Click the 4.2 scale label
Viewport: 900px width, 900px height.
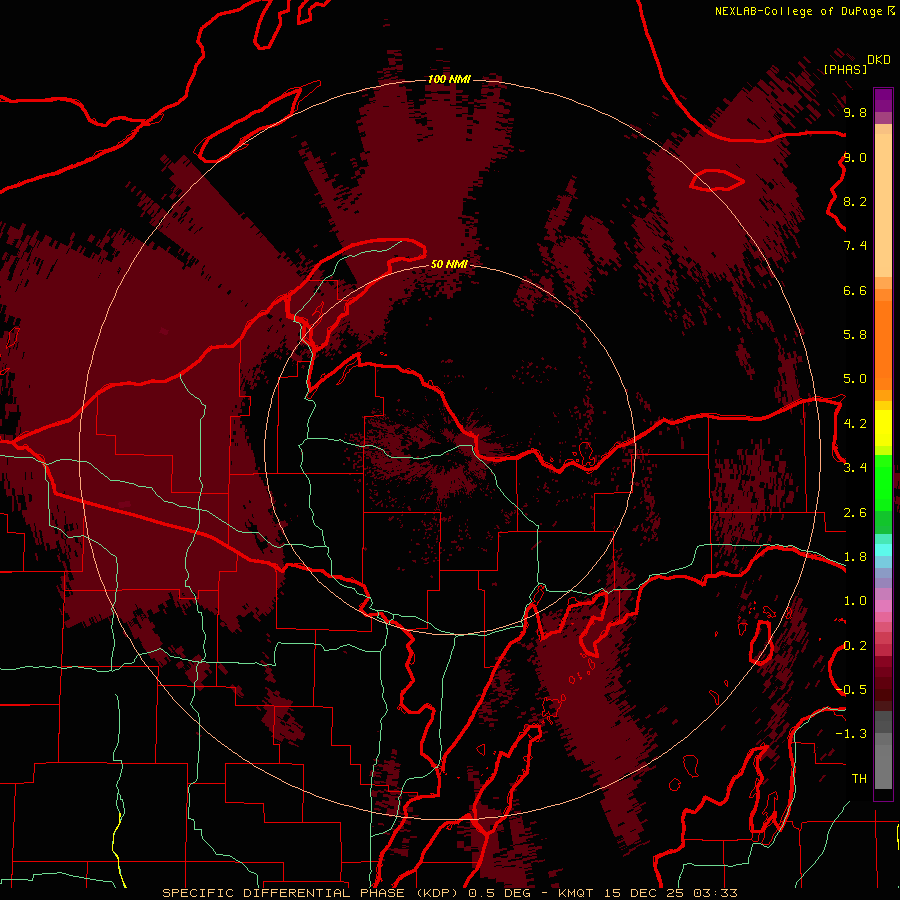point(855,424)
